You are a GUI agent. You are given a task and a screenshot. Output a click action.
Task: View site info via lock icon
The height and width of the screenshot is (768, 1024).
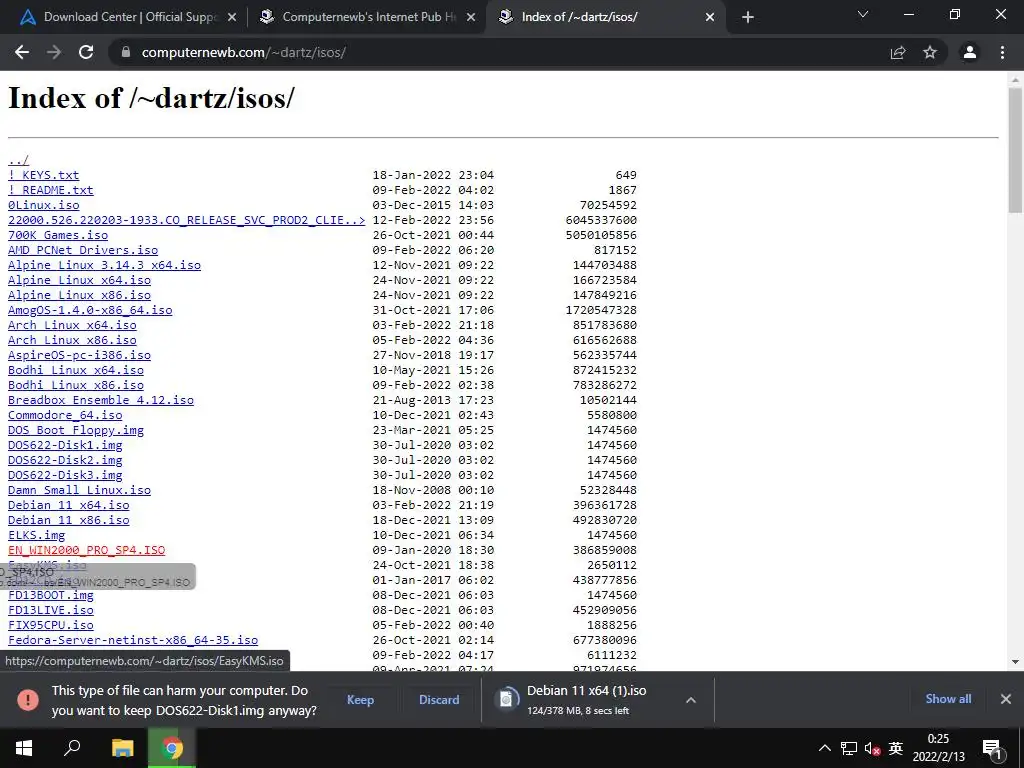click(126, 52)
